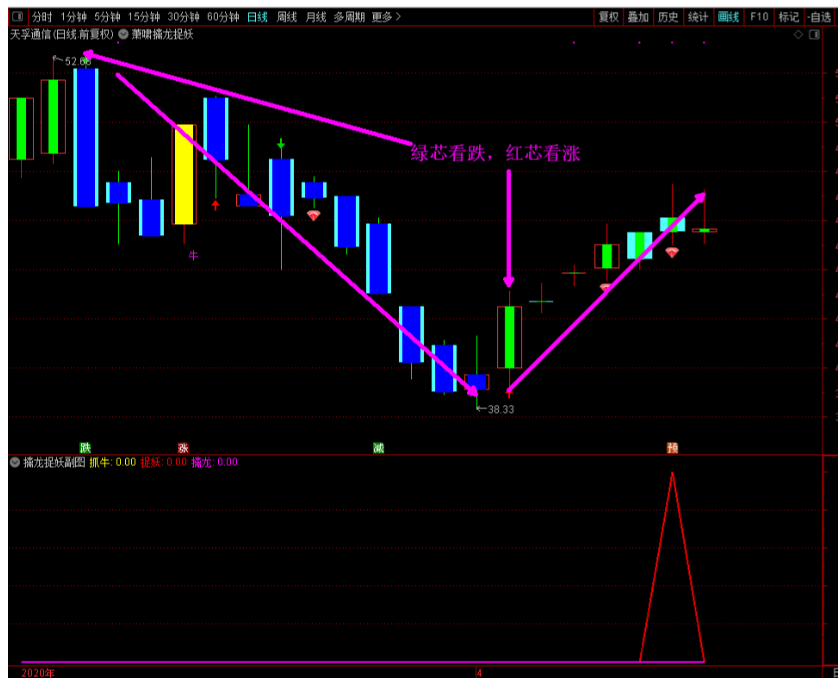
Task: Expand the 更多 period options
Action: click(x=386, y=17)
